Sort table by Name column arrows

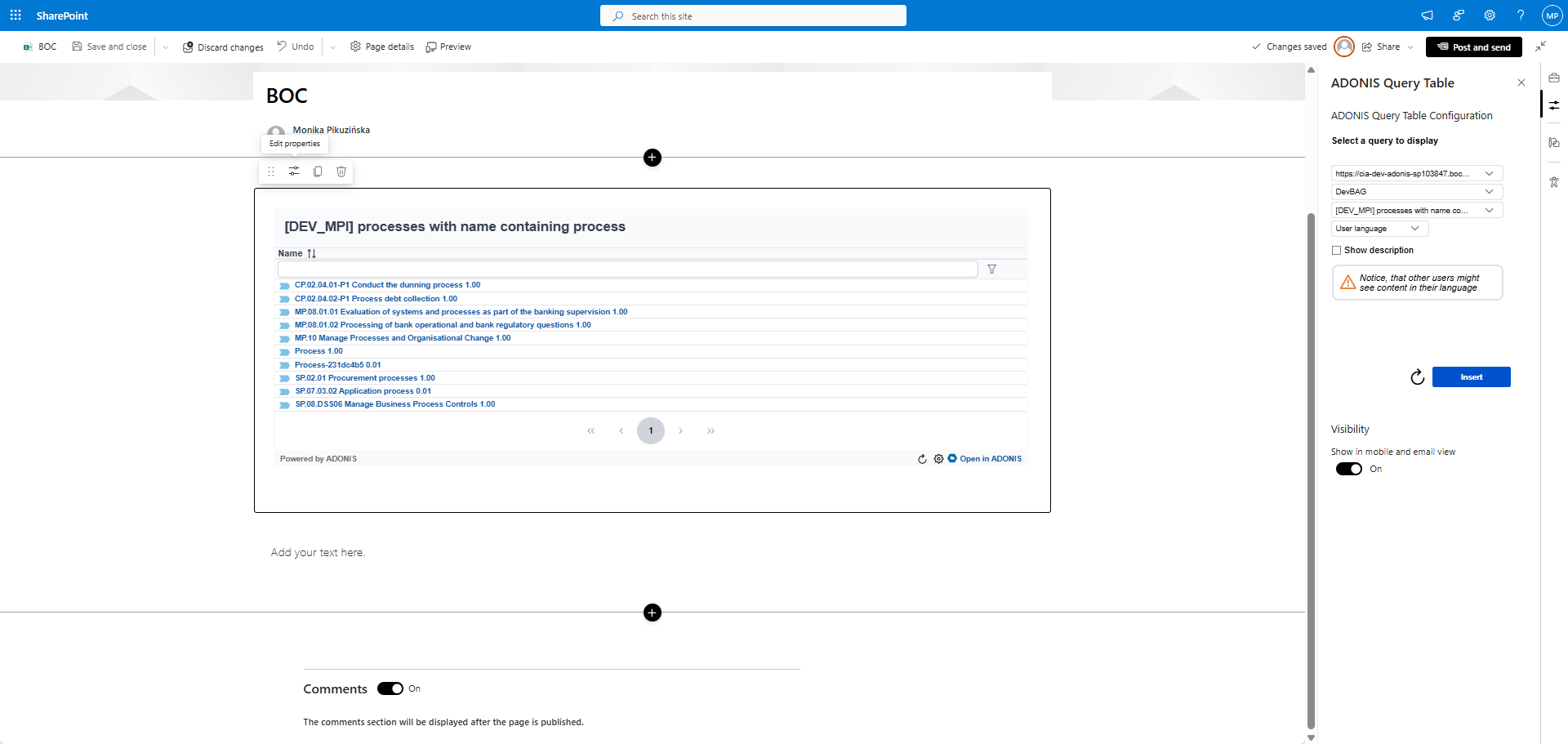(x=311, y=254)
